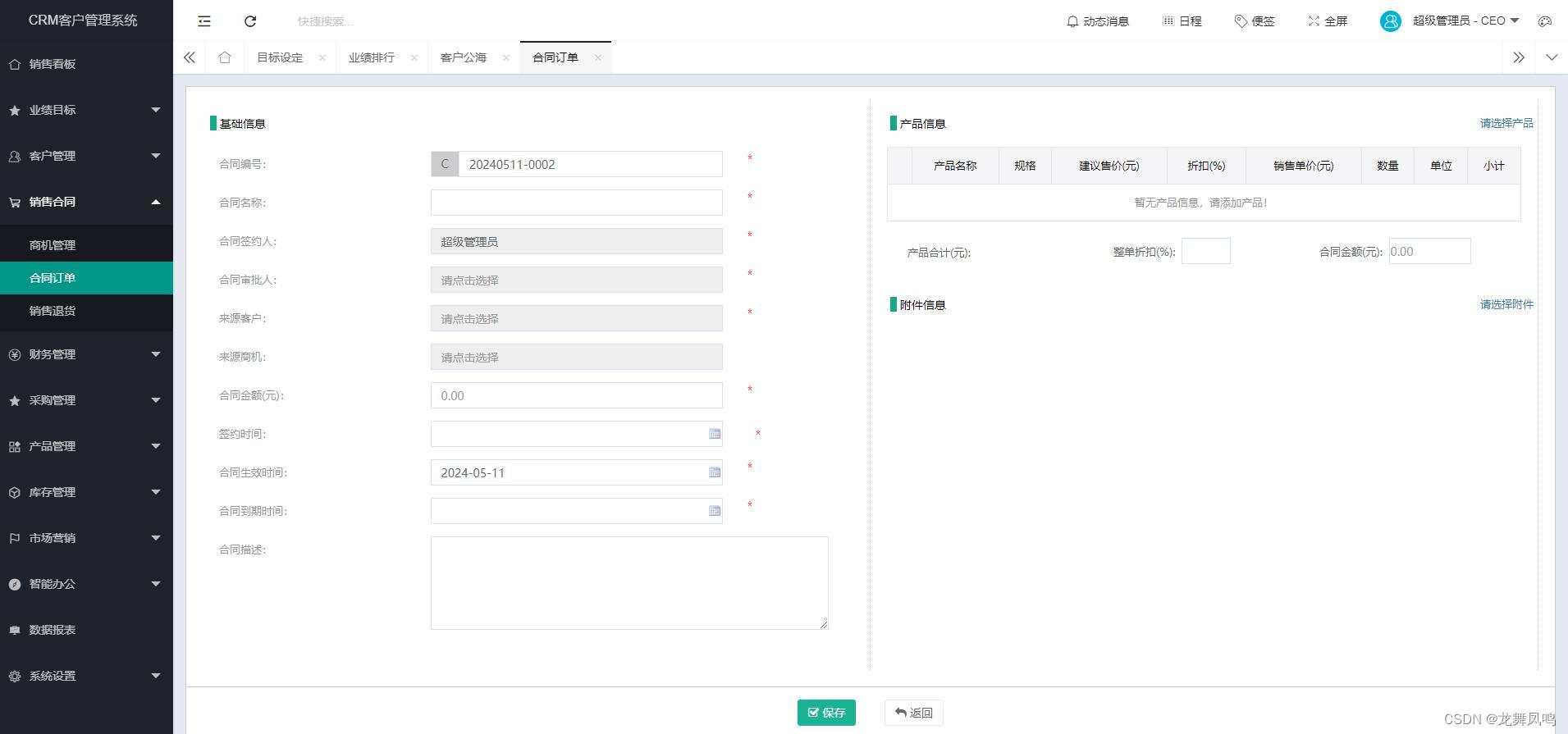Click the 合同描述 text area
This screenshot has height=734, width=1568.
point(629,583)
